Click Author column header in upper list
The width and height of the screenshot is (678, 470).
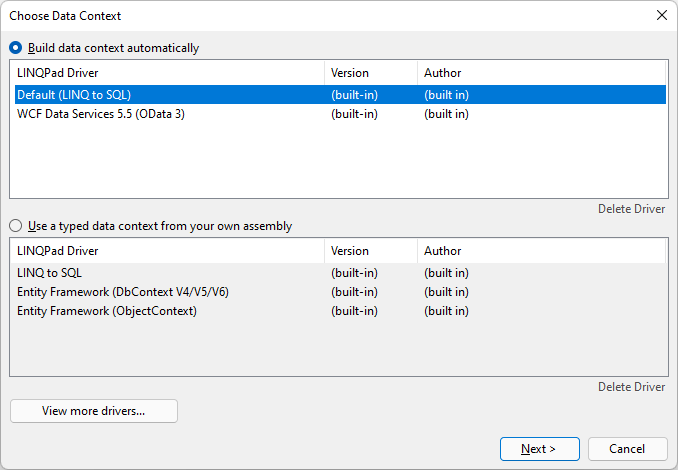(x=541, y=73)
